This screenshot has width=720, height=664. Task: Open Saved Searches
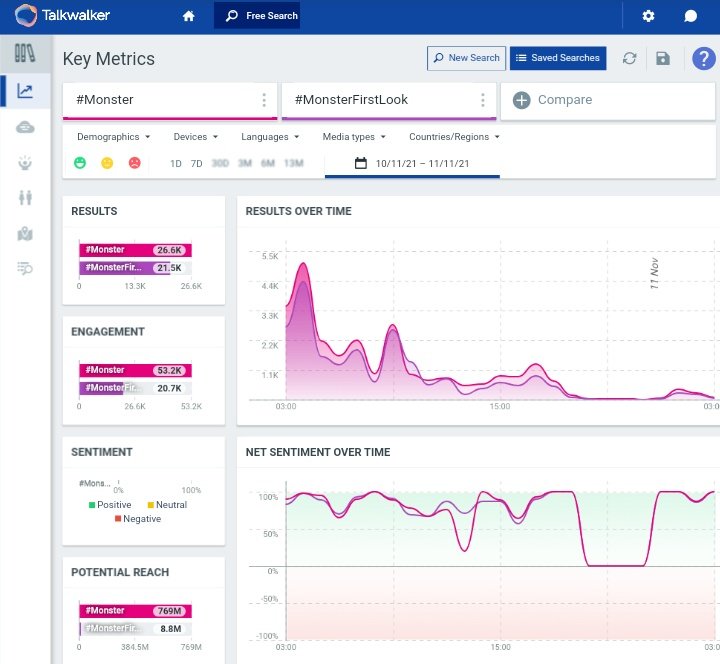[x=558, y=58]
